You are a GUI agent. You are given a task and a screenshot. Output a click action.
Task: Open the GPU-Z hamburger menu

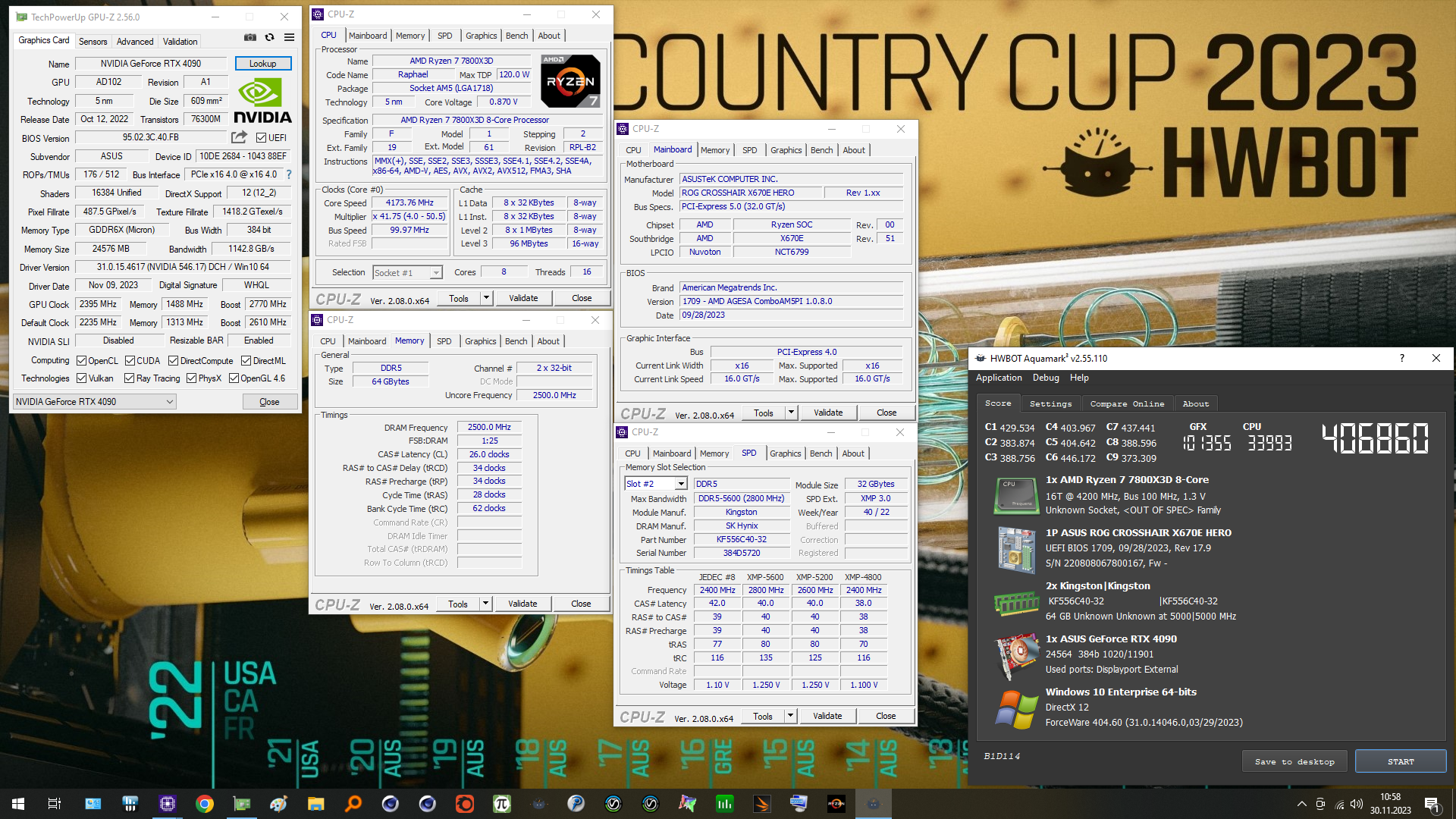[289, 37]
